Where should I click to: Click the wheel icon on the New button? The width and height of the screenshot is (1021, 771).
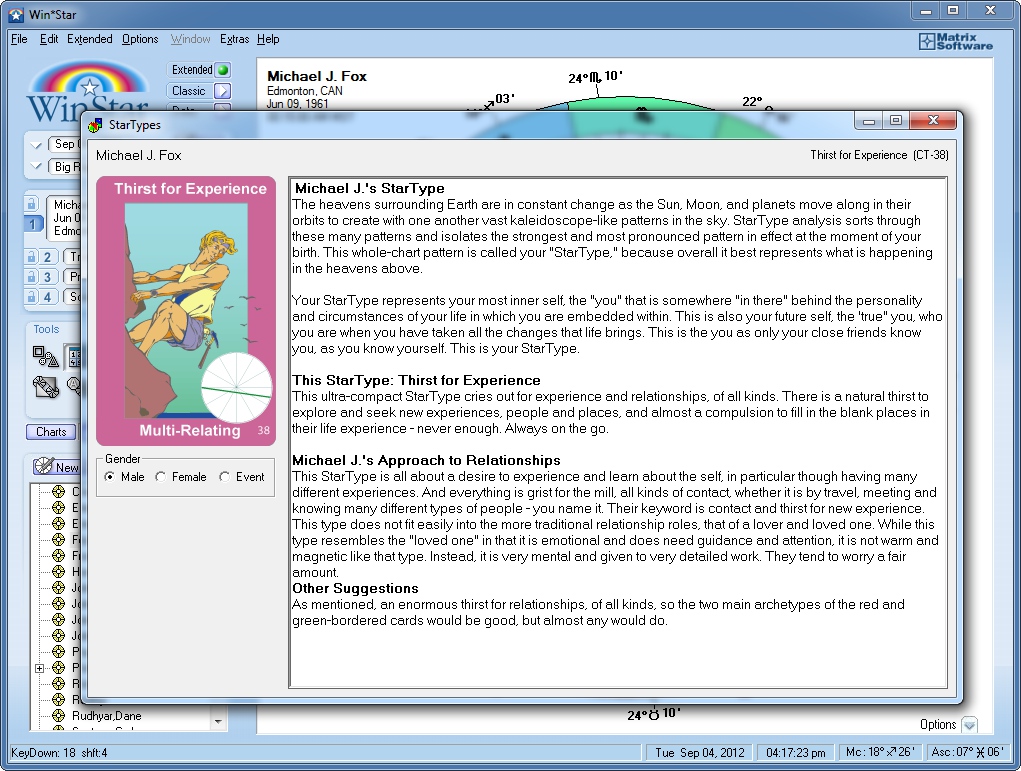(x=44, y=466)
